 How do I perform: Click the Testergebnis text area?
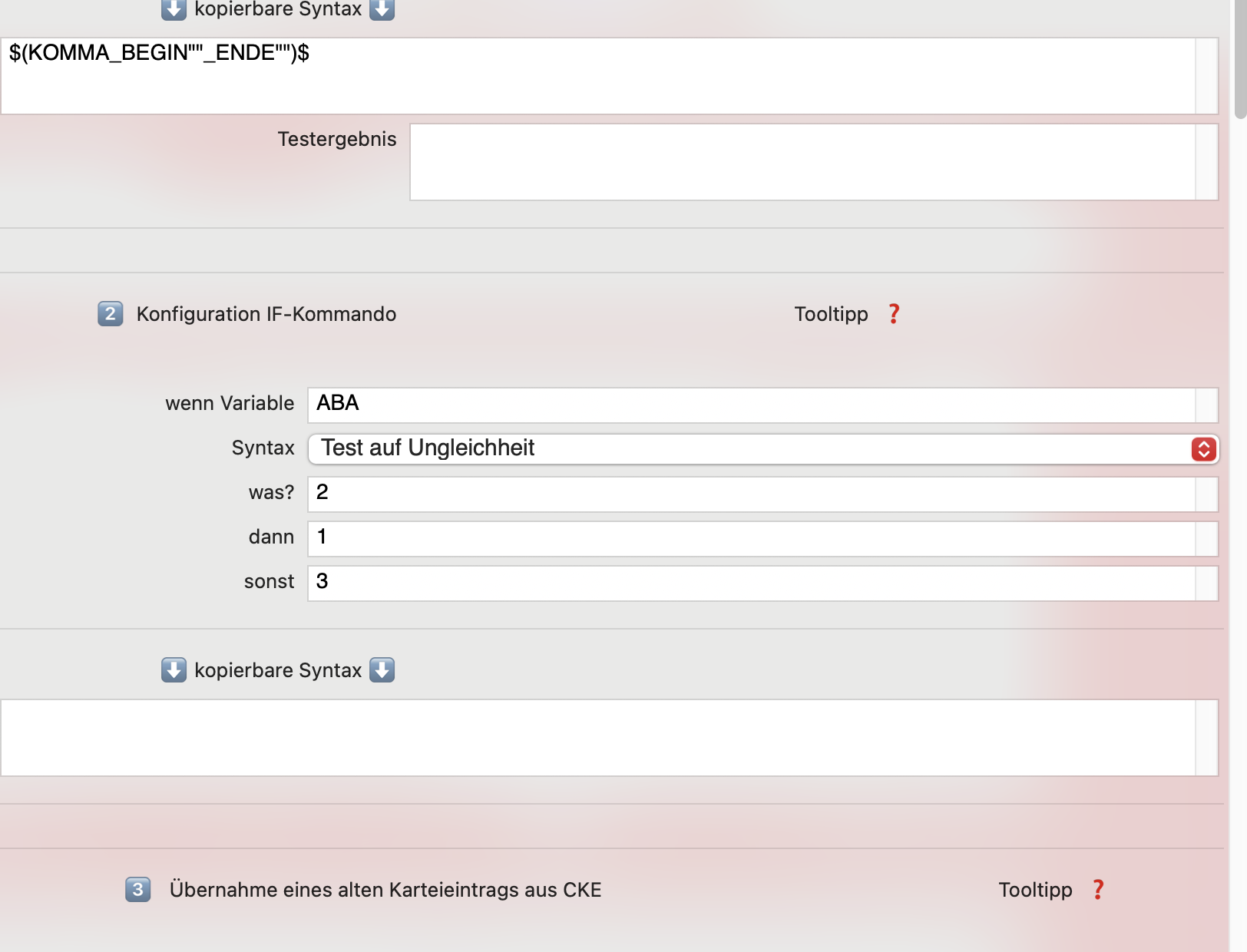(814, 162)
